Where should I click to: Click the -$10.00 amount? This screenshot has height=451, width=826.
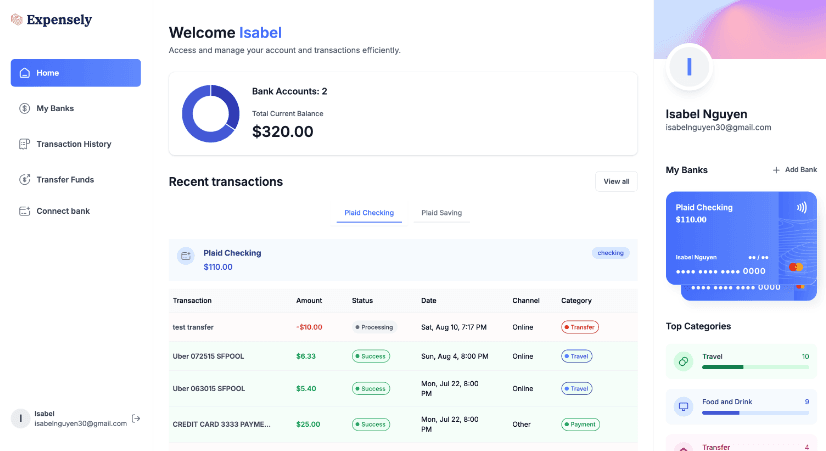tap(309, 327)
